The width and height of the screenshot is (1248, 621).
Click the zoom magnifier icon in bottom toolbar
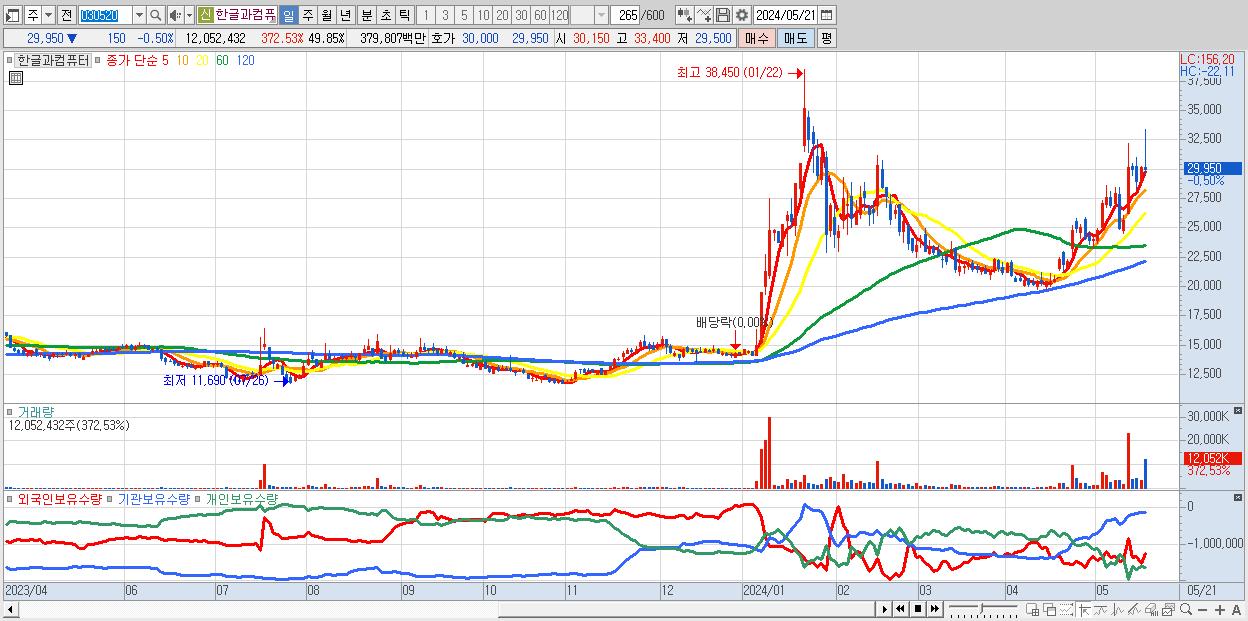[x=1186, y=609]
